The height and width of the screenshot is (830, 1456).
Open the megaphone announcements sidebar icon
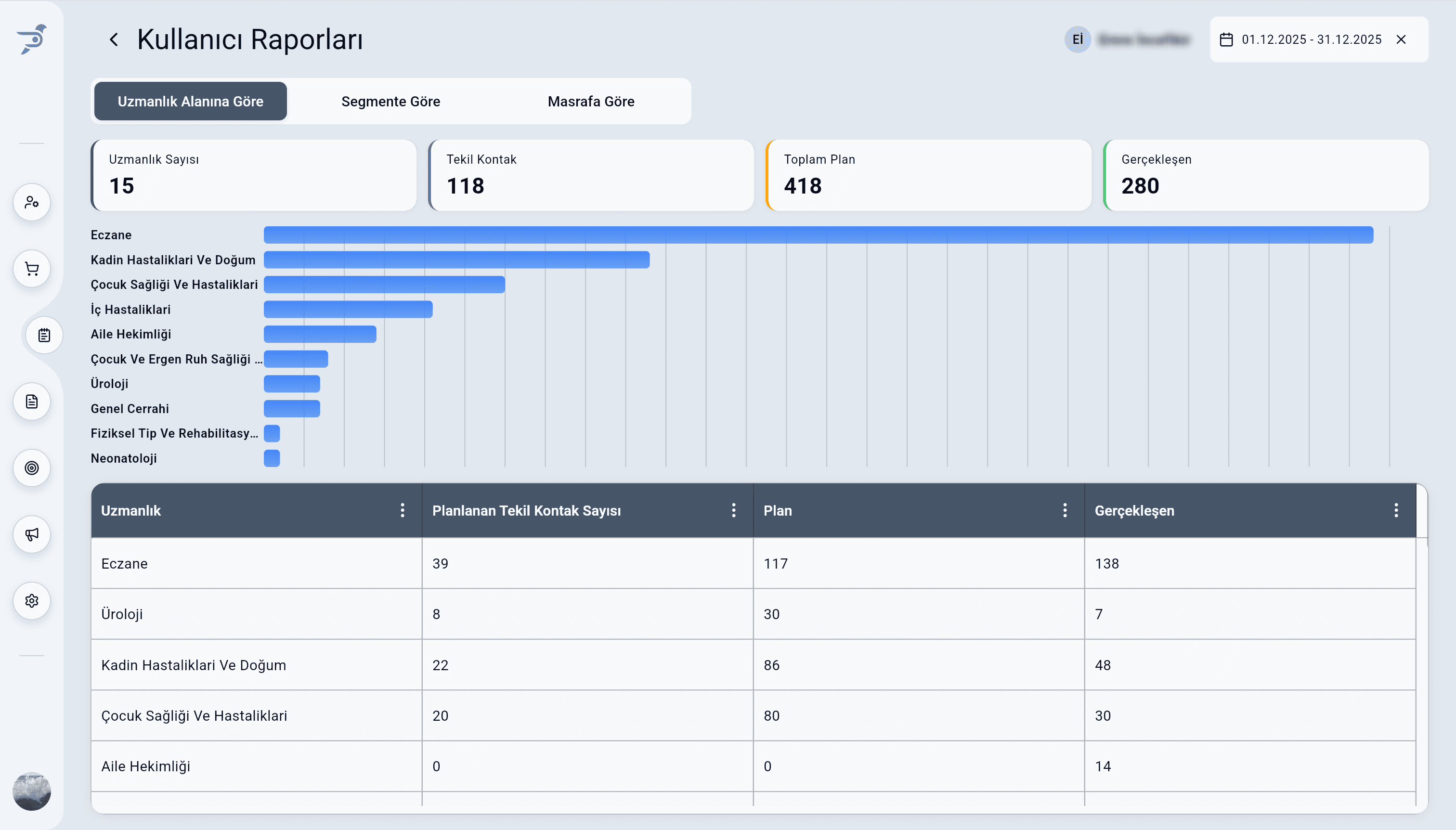(32, 534)
